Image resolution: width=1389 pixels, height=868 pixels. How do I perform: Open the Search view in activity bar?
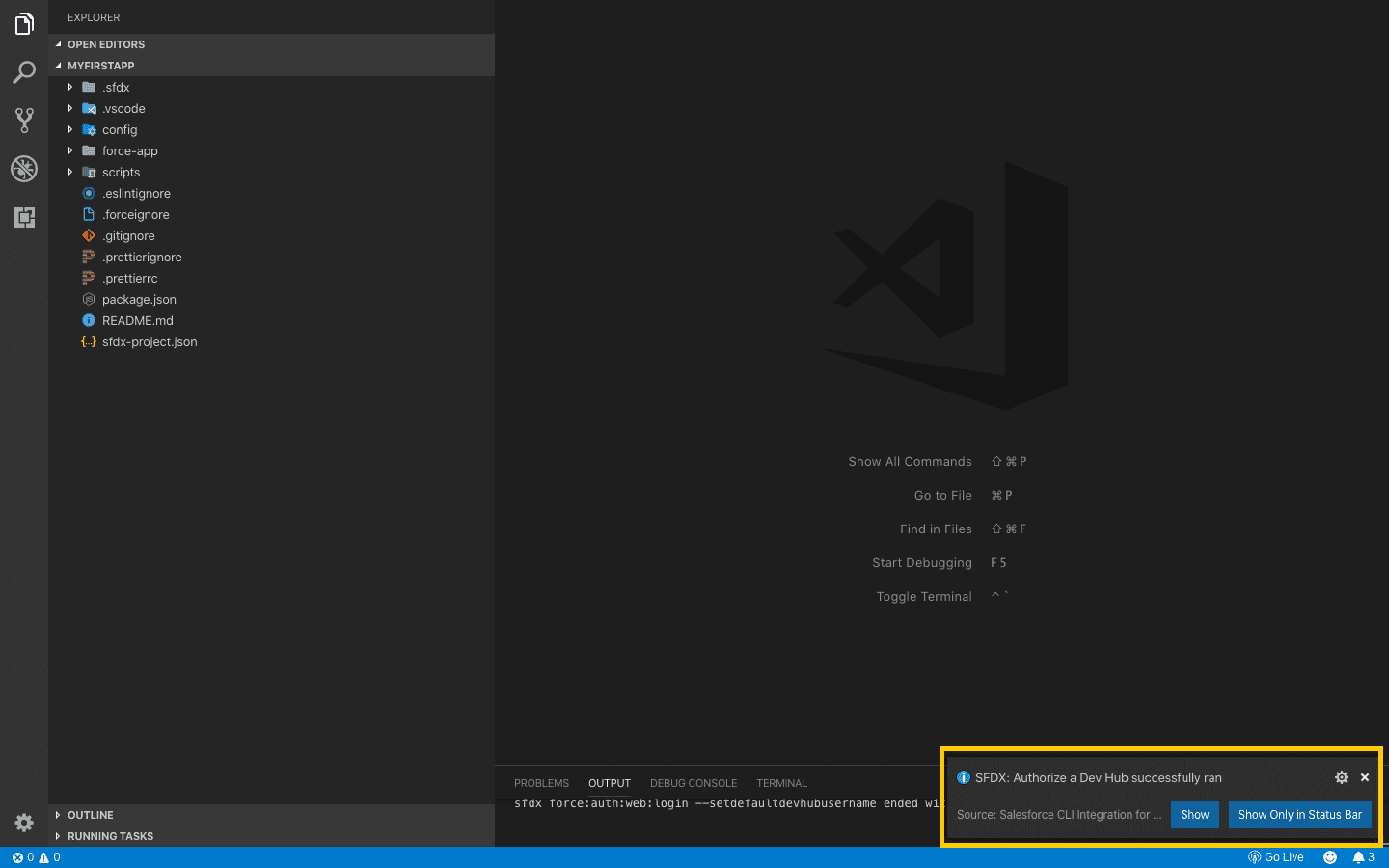coord(24,72)
